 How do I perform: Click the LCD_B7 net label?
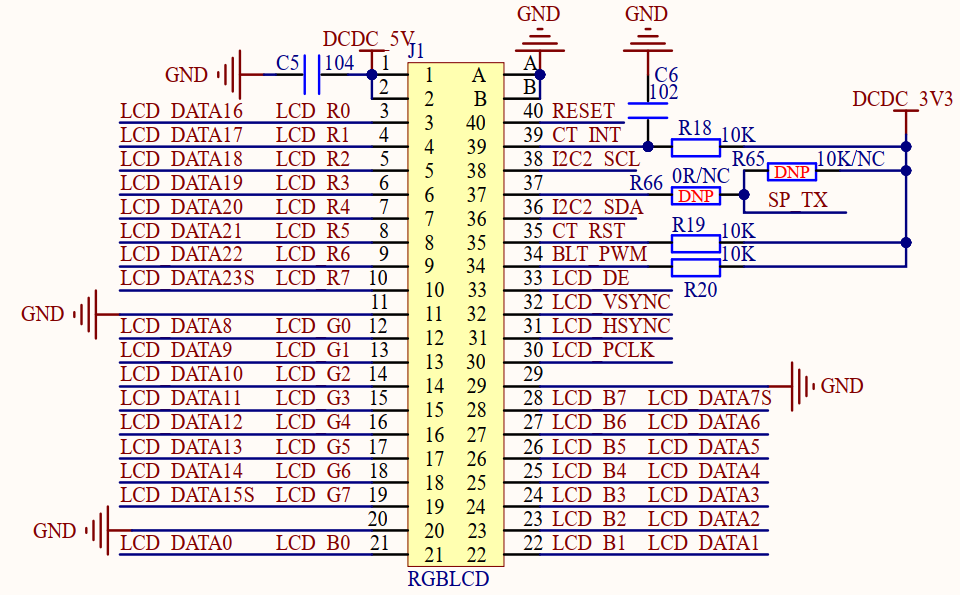[589, 398]
